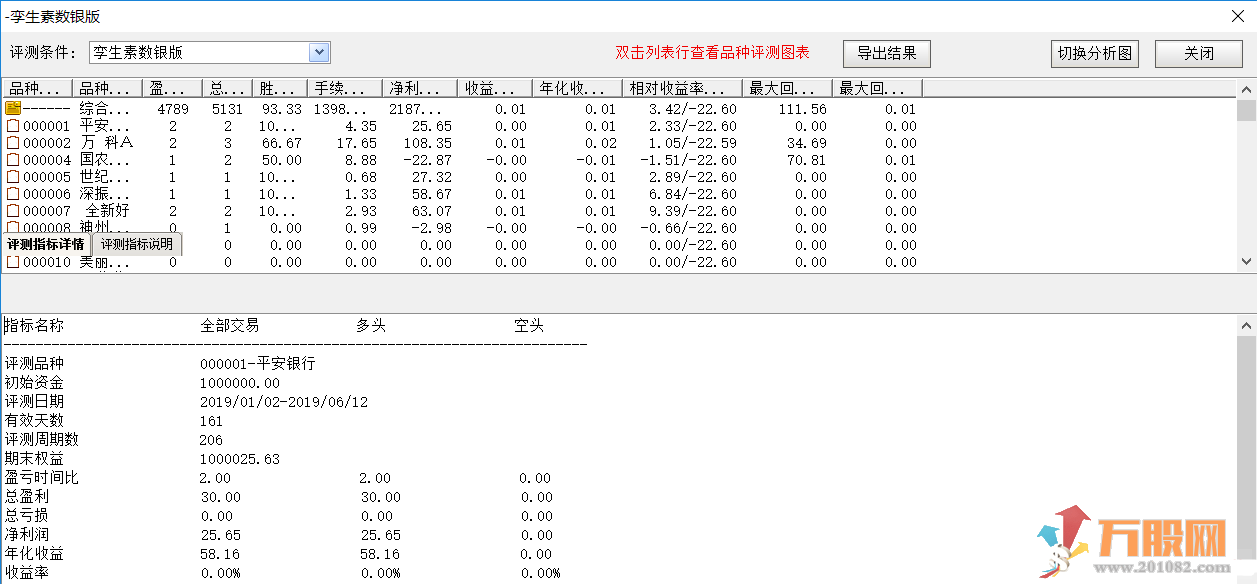Sort by the 盈 column header
1257x584 pixels.
pyautogui.click(x=172, y=88)
